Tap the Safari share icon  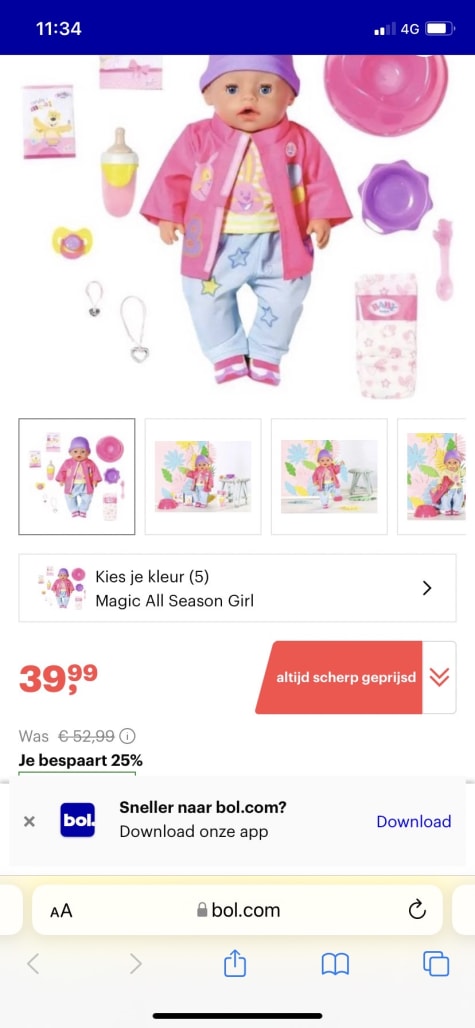coord(235,964)
